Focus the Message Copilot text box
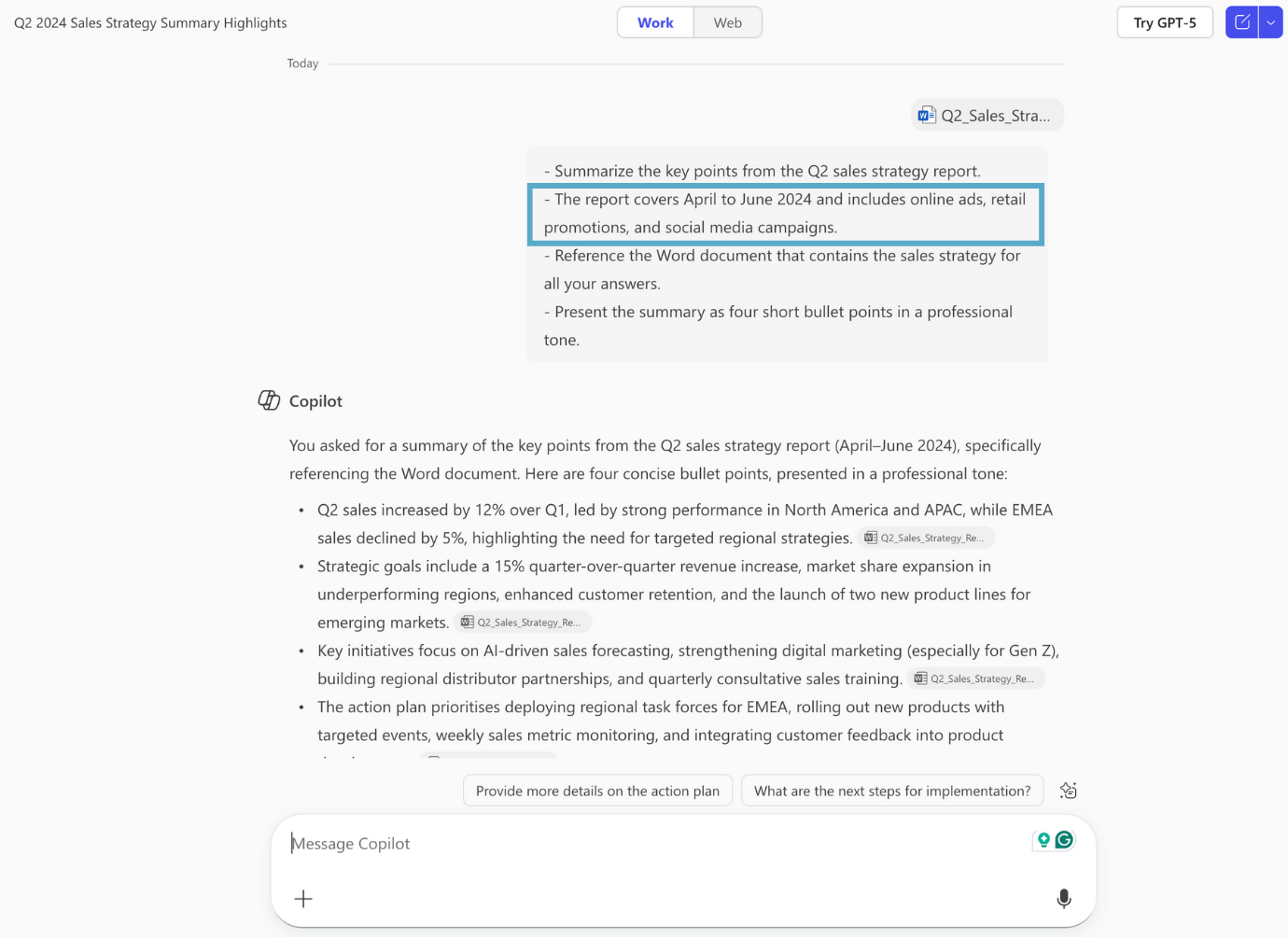1288x938 pixels. coord(653,844)
